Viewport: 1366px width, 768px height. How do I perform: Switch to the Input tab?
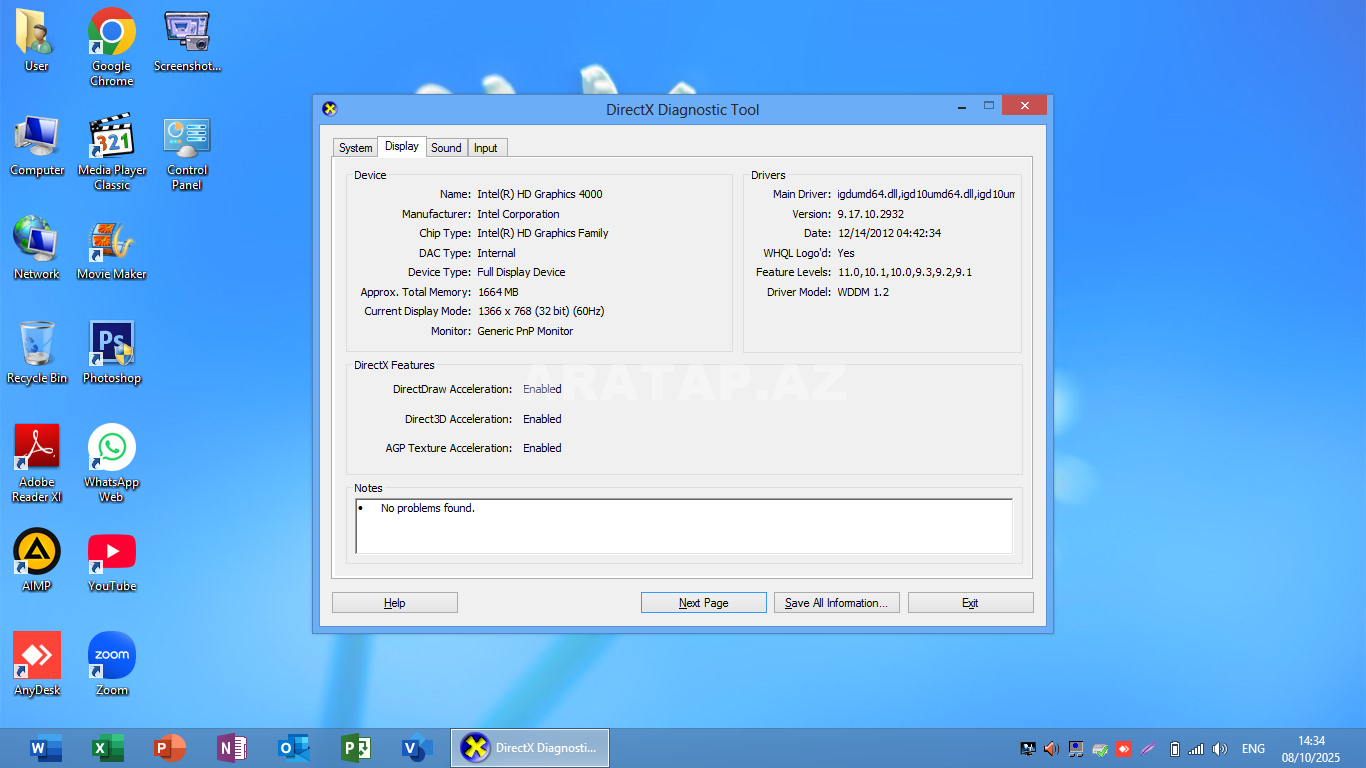point(486,148)
